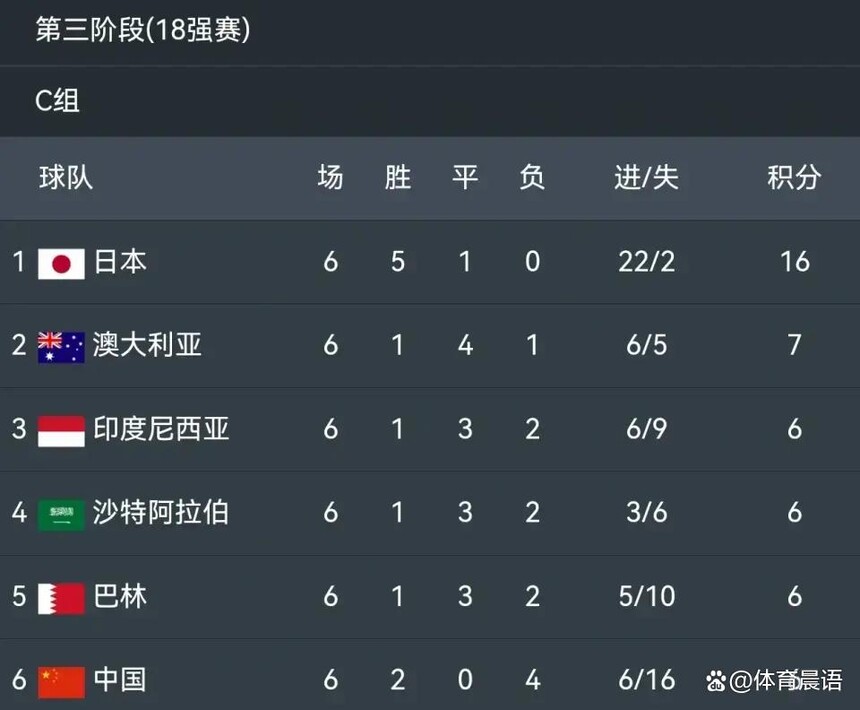Open the 日本 team row
The image size is (860, 710).
[x=430, y=262]
